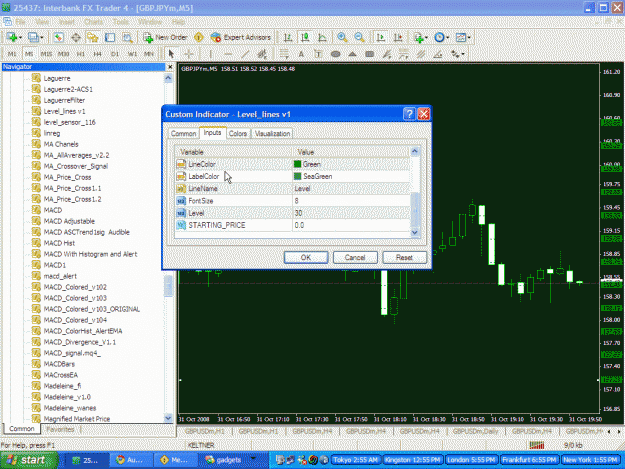The image size is (625, 469).
Task: Launch MetaEditor with yellow diamond icon
Action: tap(199, 37)
